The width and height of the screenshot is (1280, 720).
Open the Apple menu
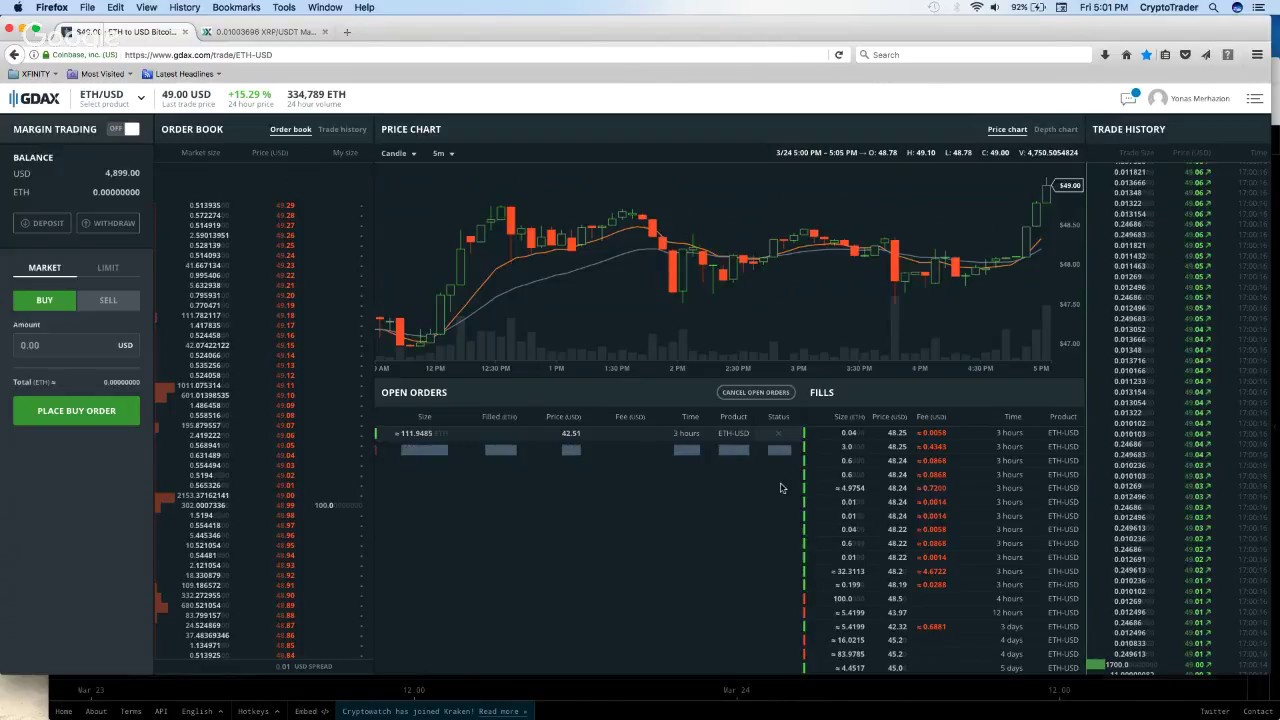click(17, 7)
